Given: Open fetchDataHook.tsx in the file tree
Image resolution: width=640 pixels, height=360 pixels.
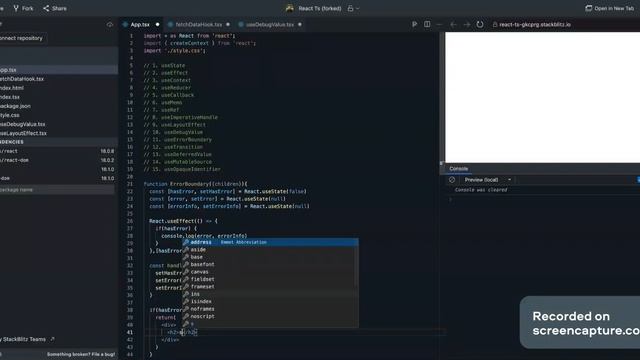Looking at the screenshot, I should pos(59,79).
